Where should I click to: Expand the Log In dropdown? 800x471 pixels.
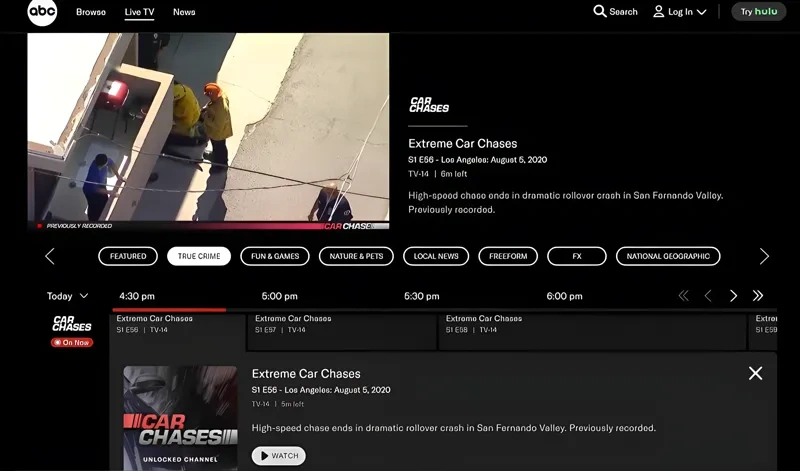click(680, 12)
